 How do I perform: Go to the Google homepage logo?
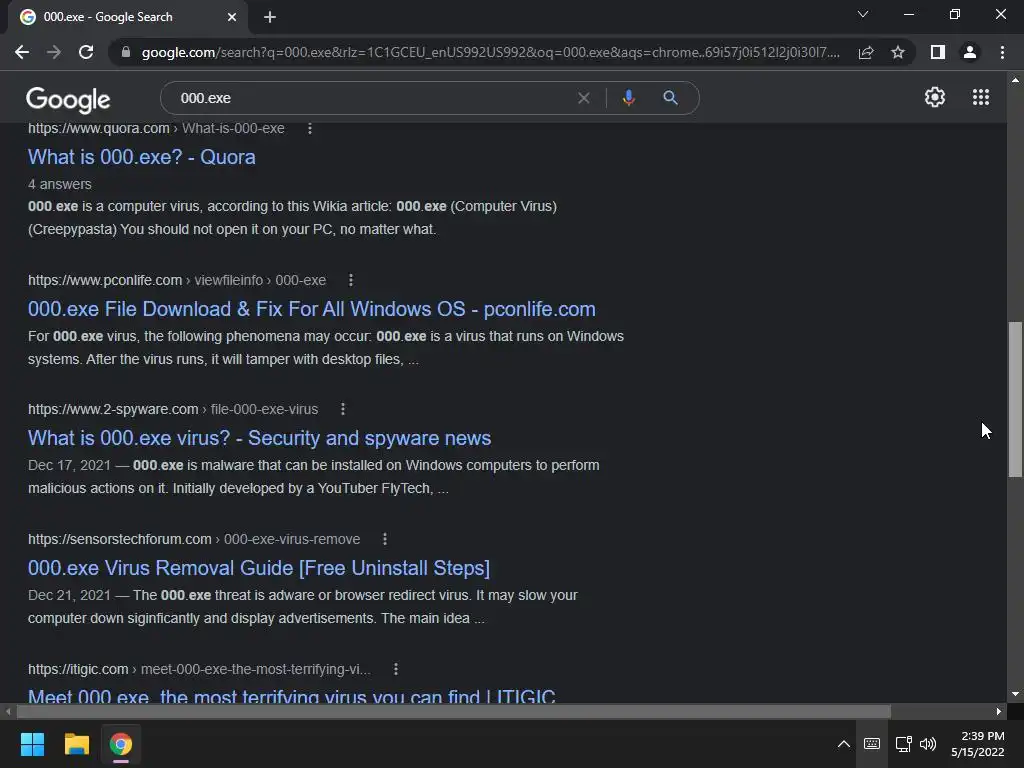coord(68,99)
